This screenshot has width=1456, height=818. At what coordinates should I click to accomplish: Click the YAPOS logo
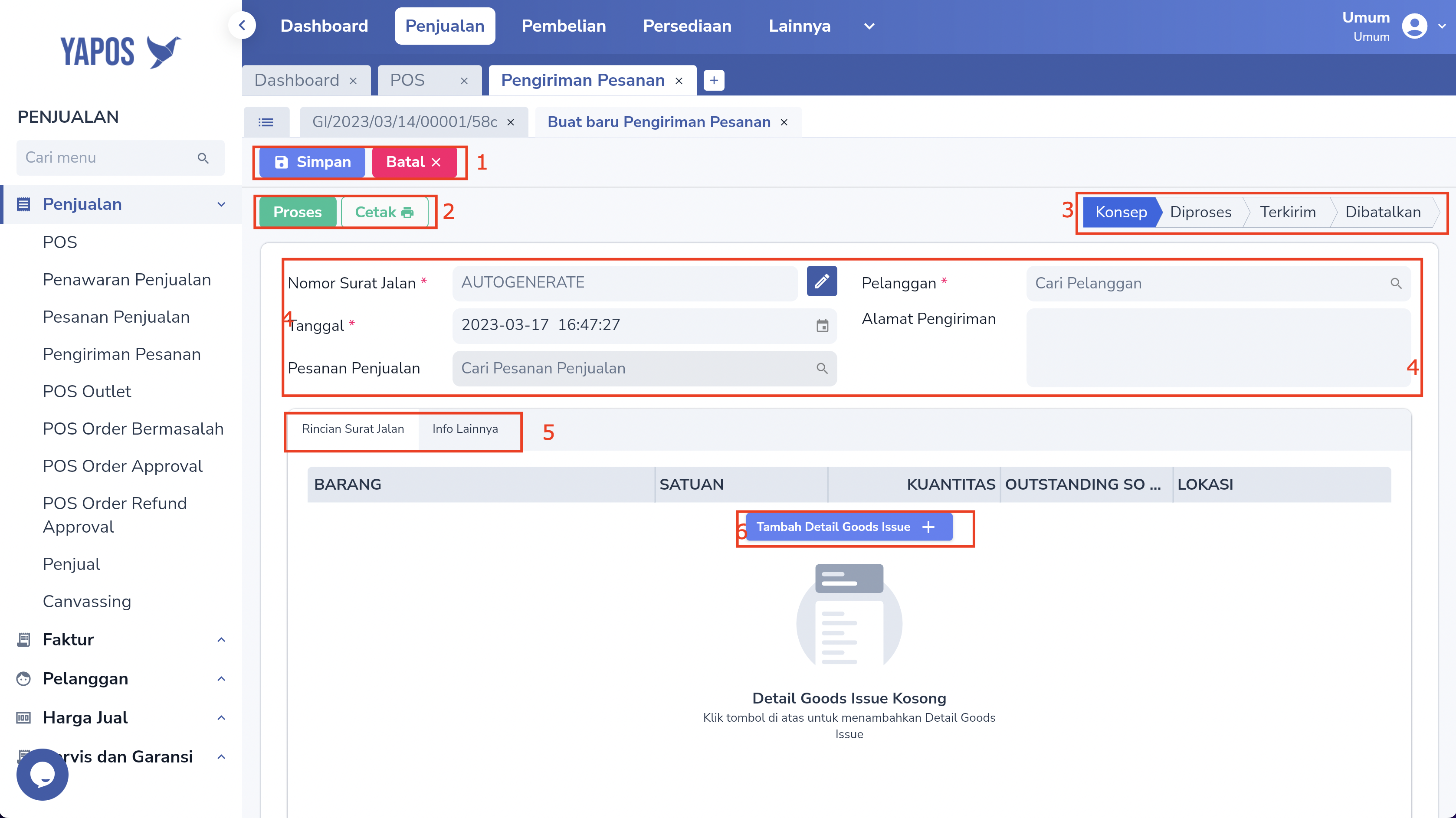click(x=120, y=52)
